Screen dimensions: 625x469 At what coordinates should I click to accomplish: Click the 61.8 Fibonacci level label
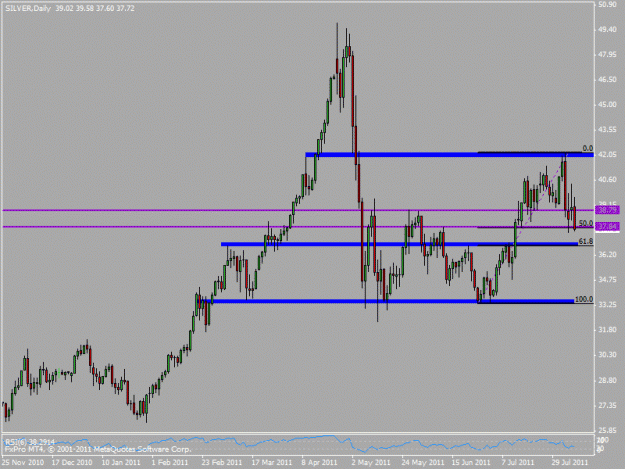coord(586,241)
